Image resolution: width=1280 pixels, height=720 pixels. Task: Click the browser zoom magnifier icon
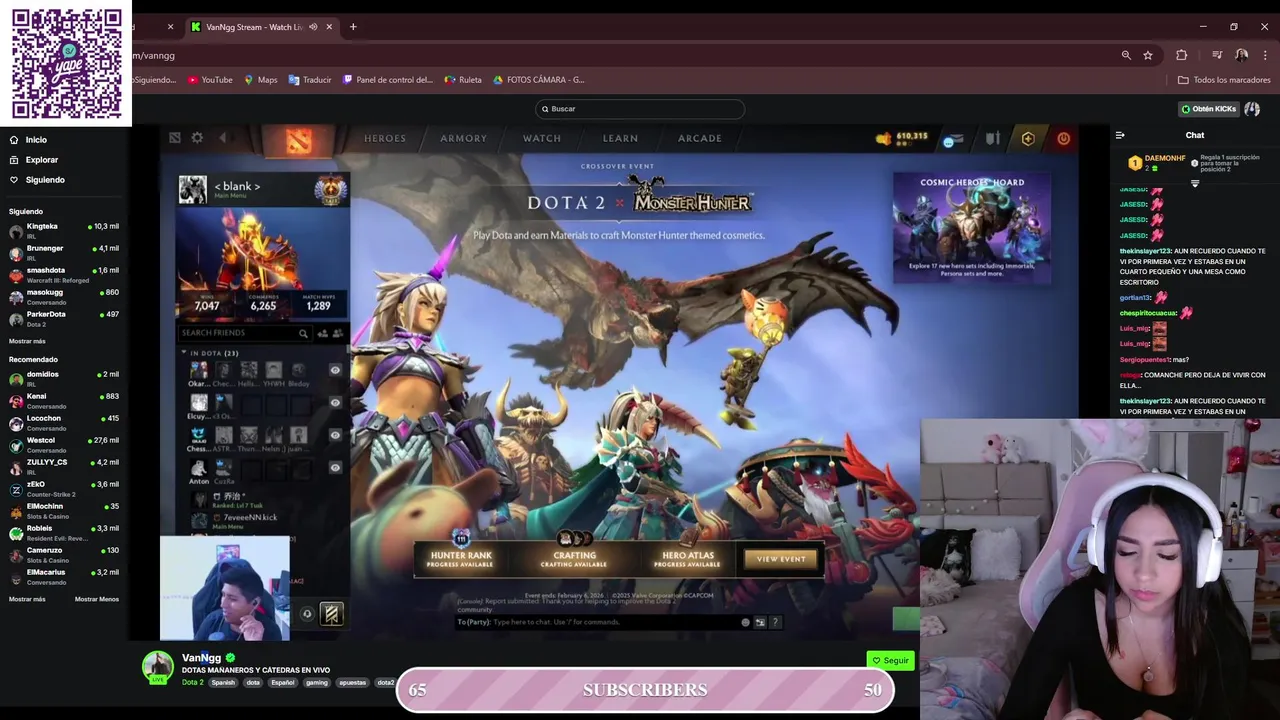[1126, 55]
